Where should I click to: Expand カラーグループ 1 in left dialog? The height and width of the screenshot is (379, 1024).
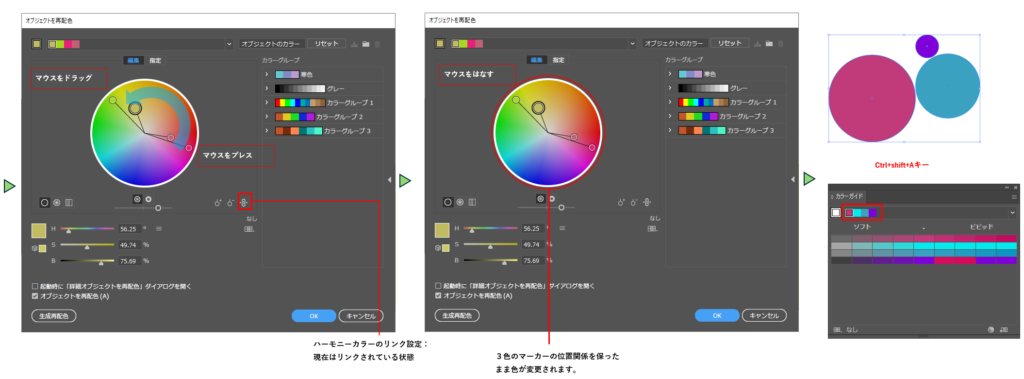(267, 103)
